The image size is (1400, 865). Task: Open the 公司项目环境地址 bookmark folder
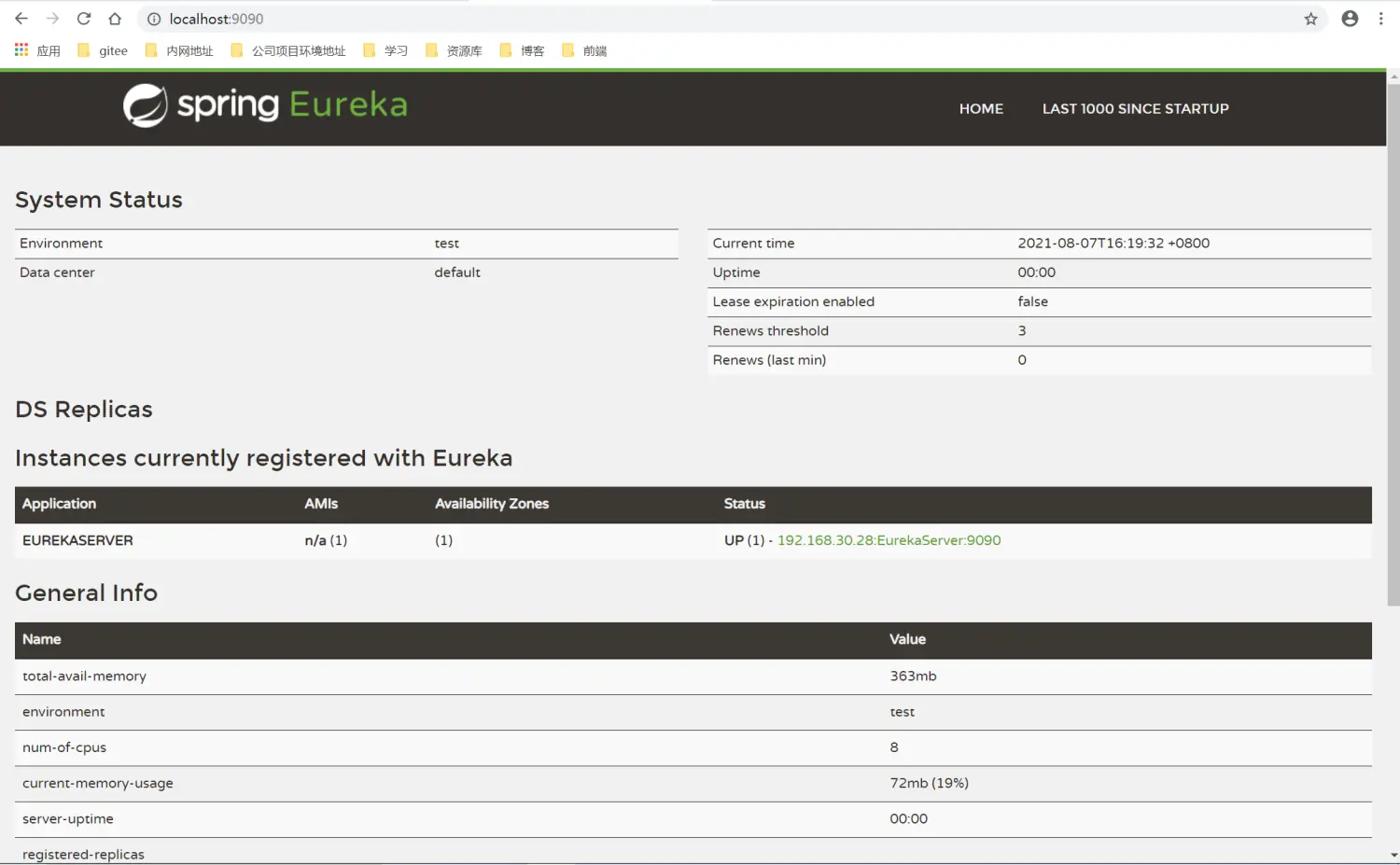click(288, 50)
